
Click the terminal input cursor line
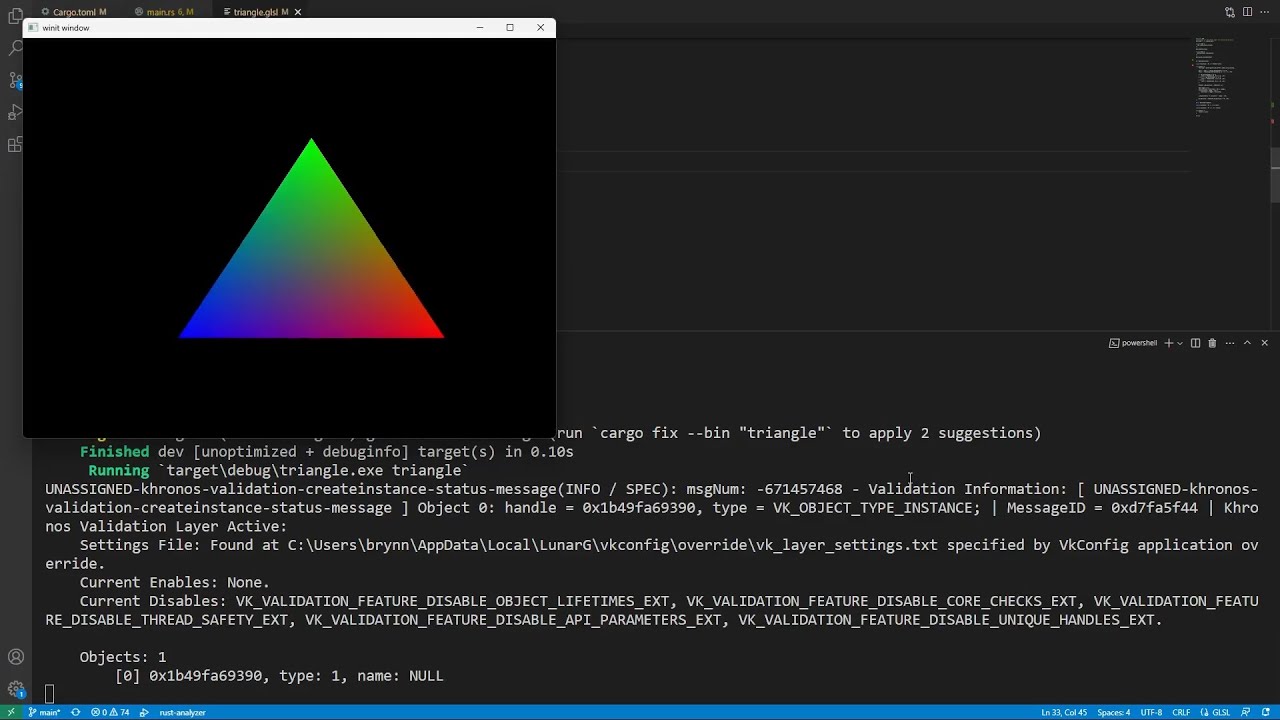pos(49,694)
